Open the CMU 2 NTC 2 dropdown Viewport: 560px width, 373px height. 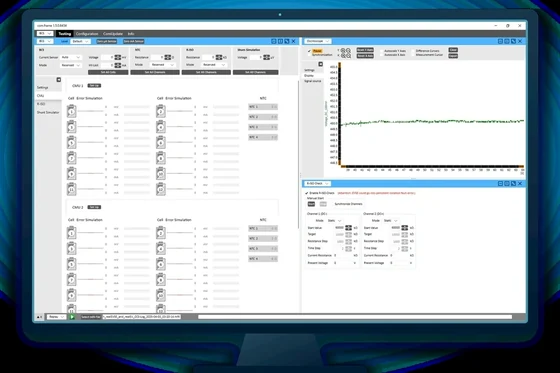coord(263,238)
